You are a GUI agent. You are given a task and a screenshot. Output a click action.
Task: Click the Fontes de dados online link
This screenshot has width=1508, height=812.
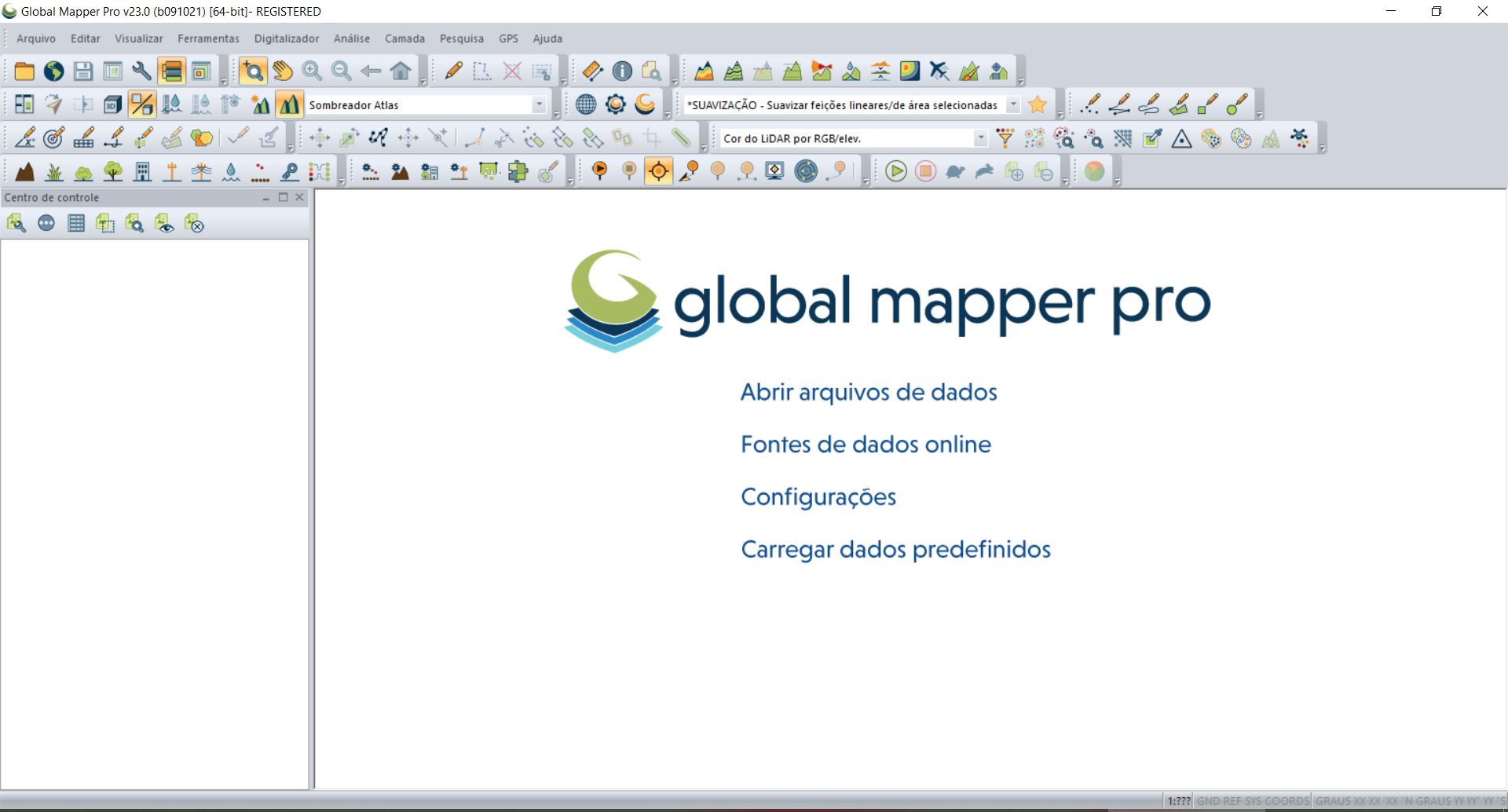(866, 444)
